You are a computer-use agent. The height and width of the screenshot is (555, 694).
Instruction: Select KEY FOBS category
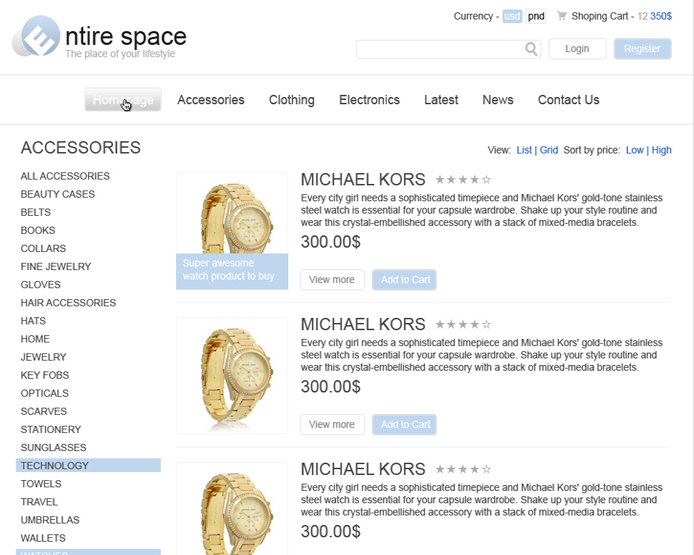[x=45, y=376]
